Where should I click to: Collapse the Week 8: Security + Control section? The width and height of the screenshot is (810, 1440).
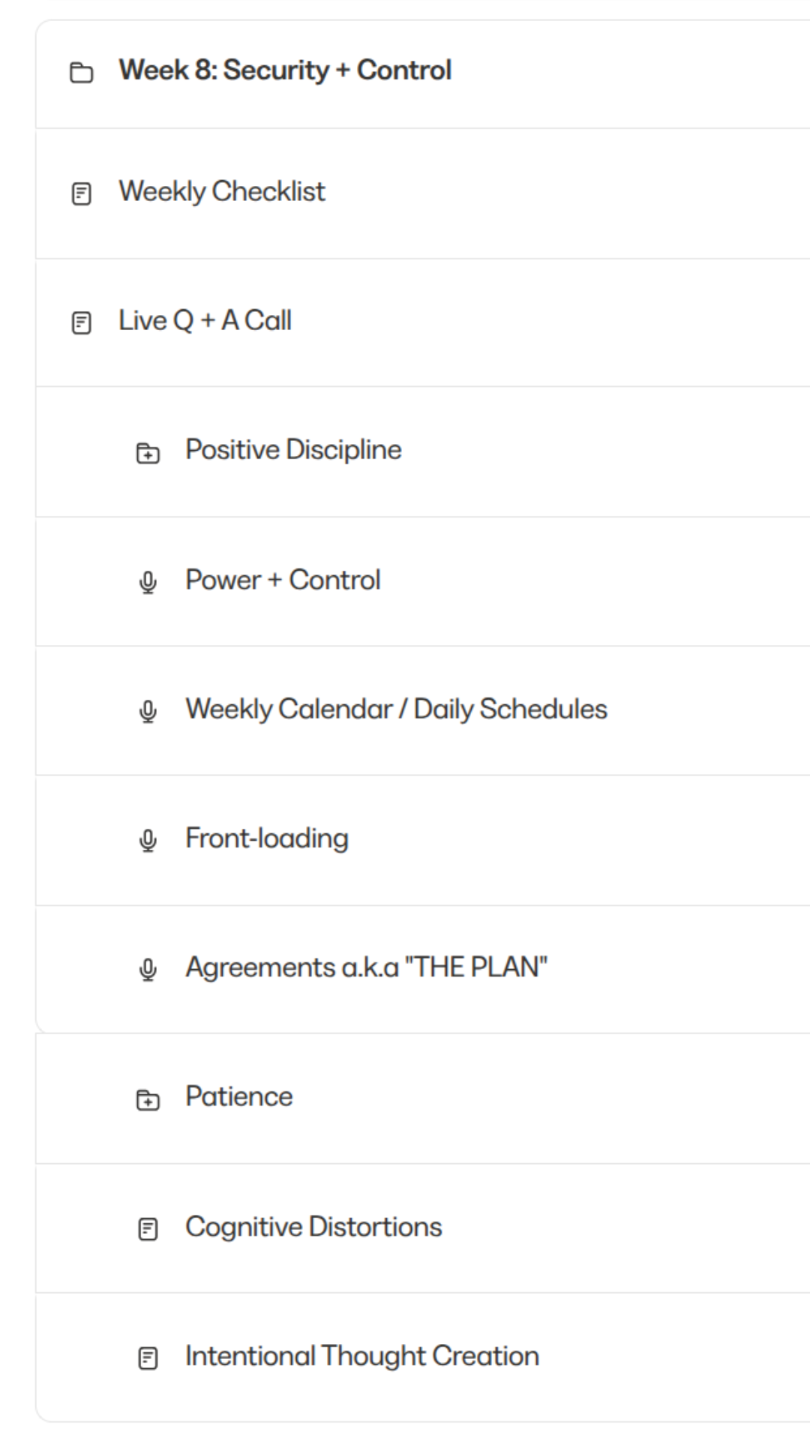click(285, 71)
